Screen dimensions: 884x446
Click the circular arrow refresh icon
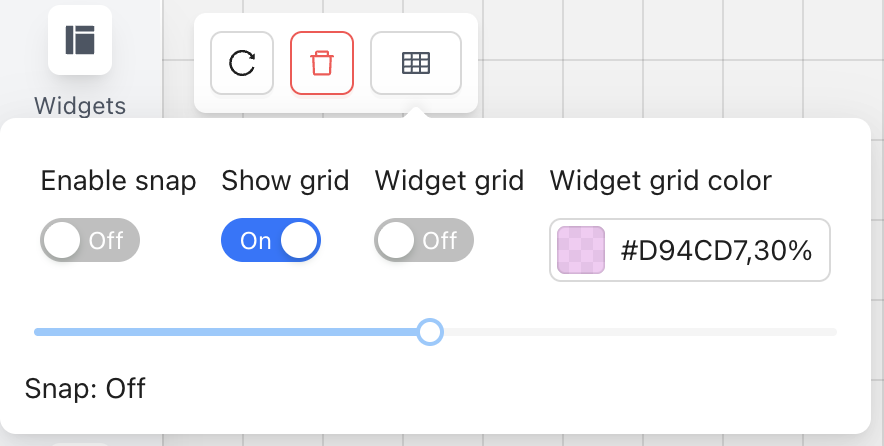(x=242, y=63)
